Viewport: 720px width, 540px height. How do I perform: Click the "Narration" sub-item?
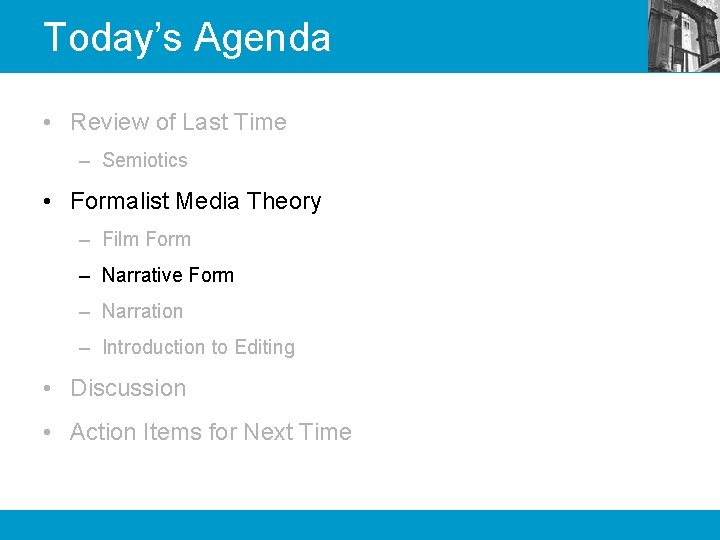tap(143, 311)
